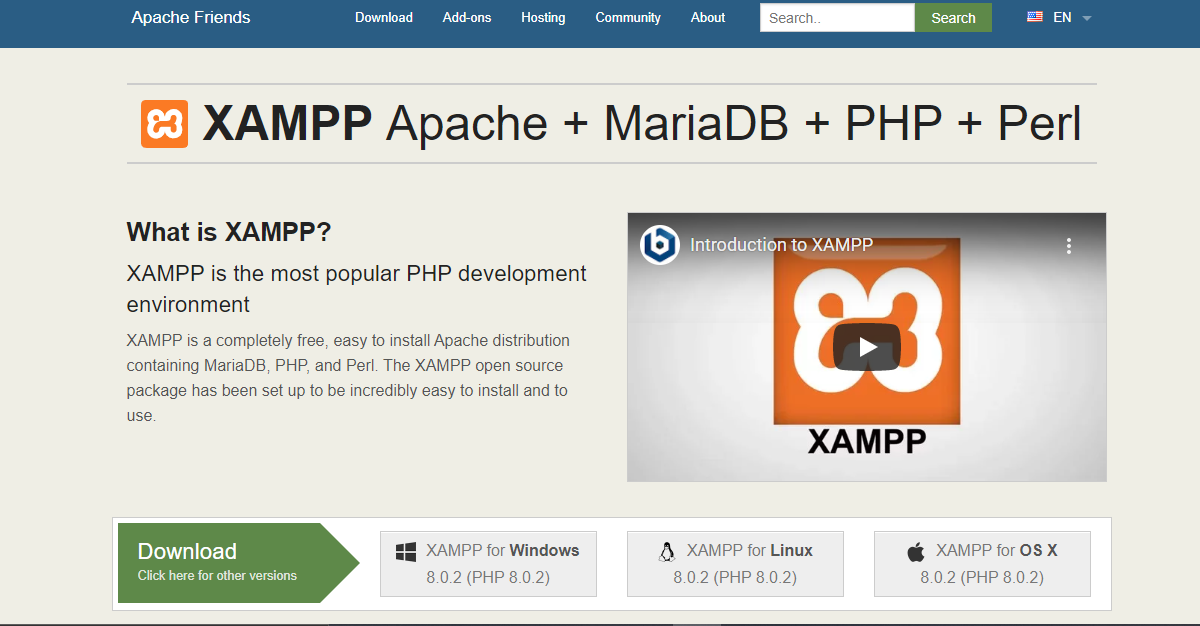The image size is (1200, 626).
Task: Click the US flag language icon
Action: pos(1035,17)
